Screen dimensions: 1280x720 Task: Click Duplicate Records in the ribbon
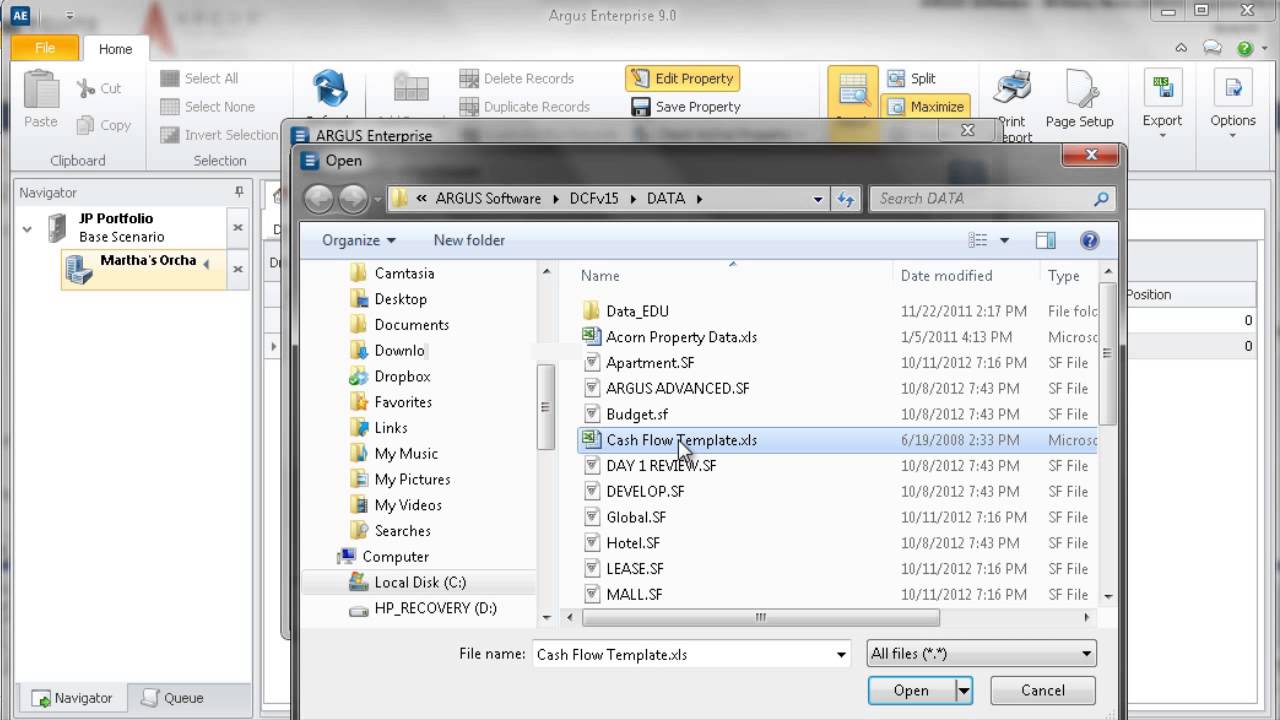524,106
